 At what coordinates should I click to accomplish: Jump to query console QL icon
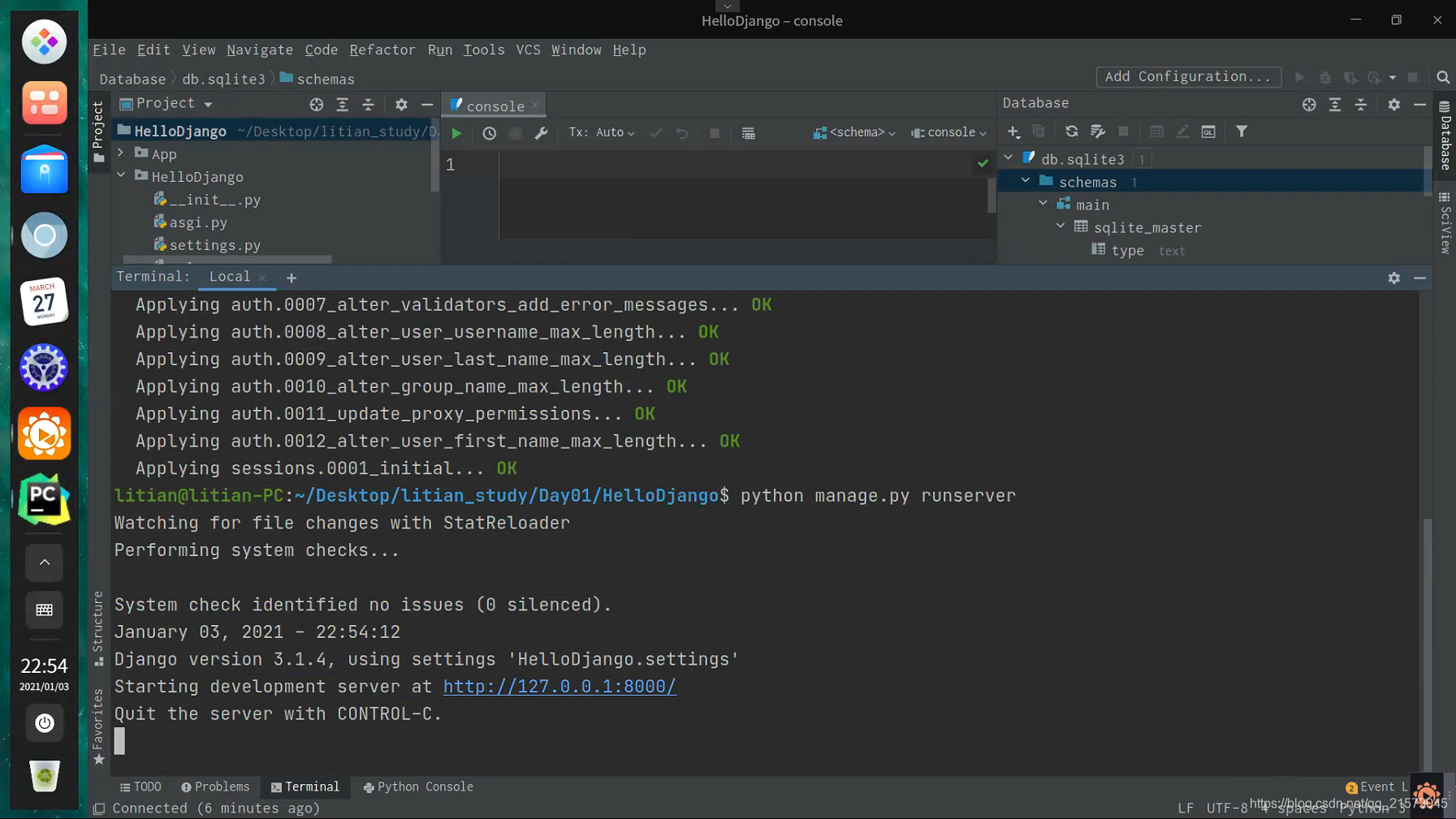pyautogui.click(x=1208, y=131)
